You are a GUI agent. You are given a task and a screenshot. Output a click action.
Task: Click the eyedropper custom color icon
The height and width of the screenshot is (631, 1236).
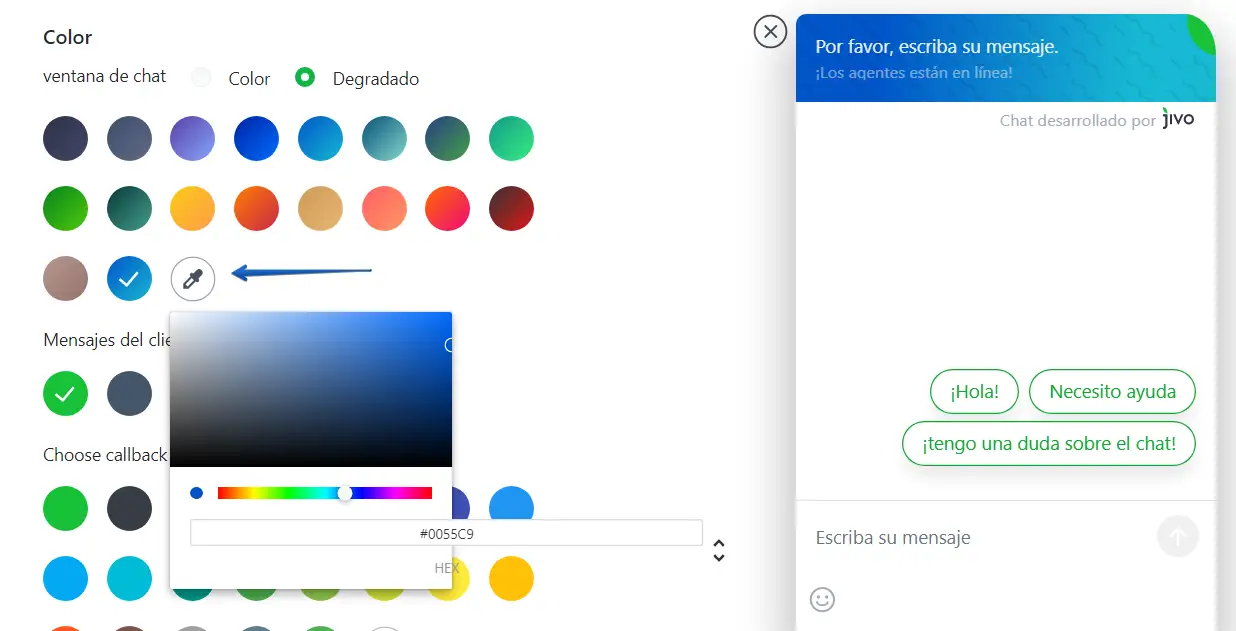tap(193, 279)
